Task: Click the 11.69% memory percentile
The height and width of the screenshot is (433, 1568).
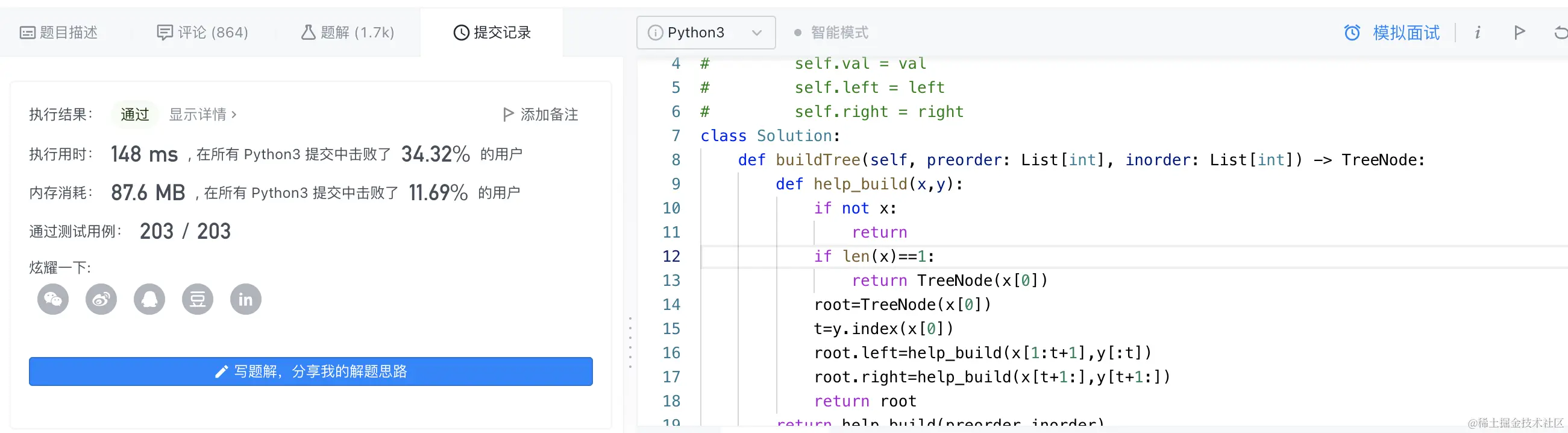Action: tap(437, 192)
